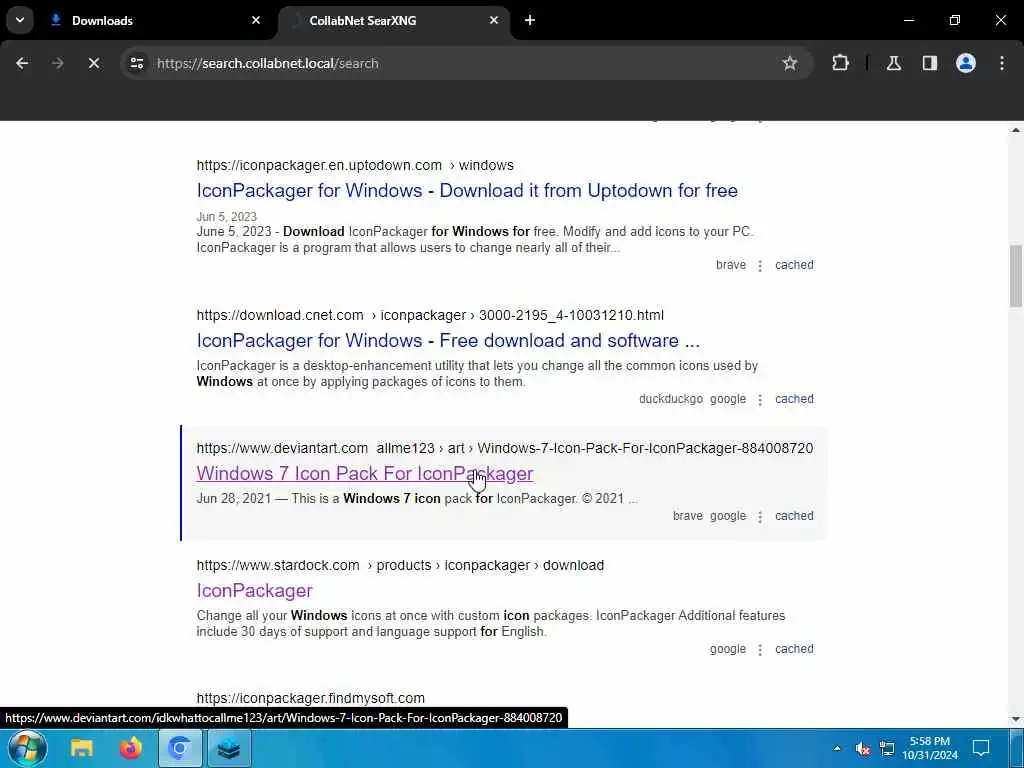The height and width of the screenshot is (768, 1024).
Task: Toggle the side panel icon
Action: (x=930, y=63)
